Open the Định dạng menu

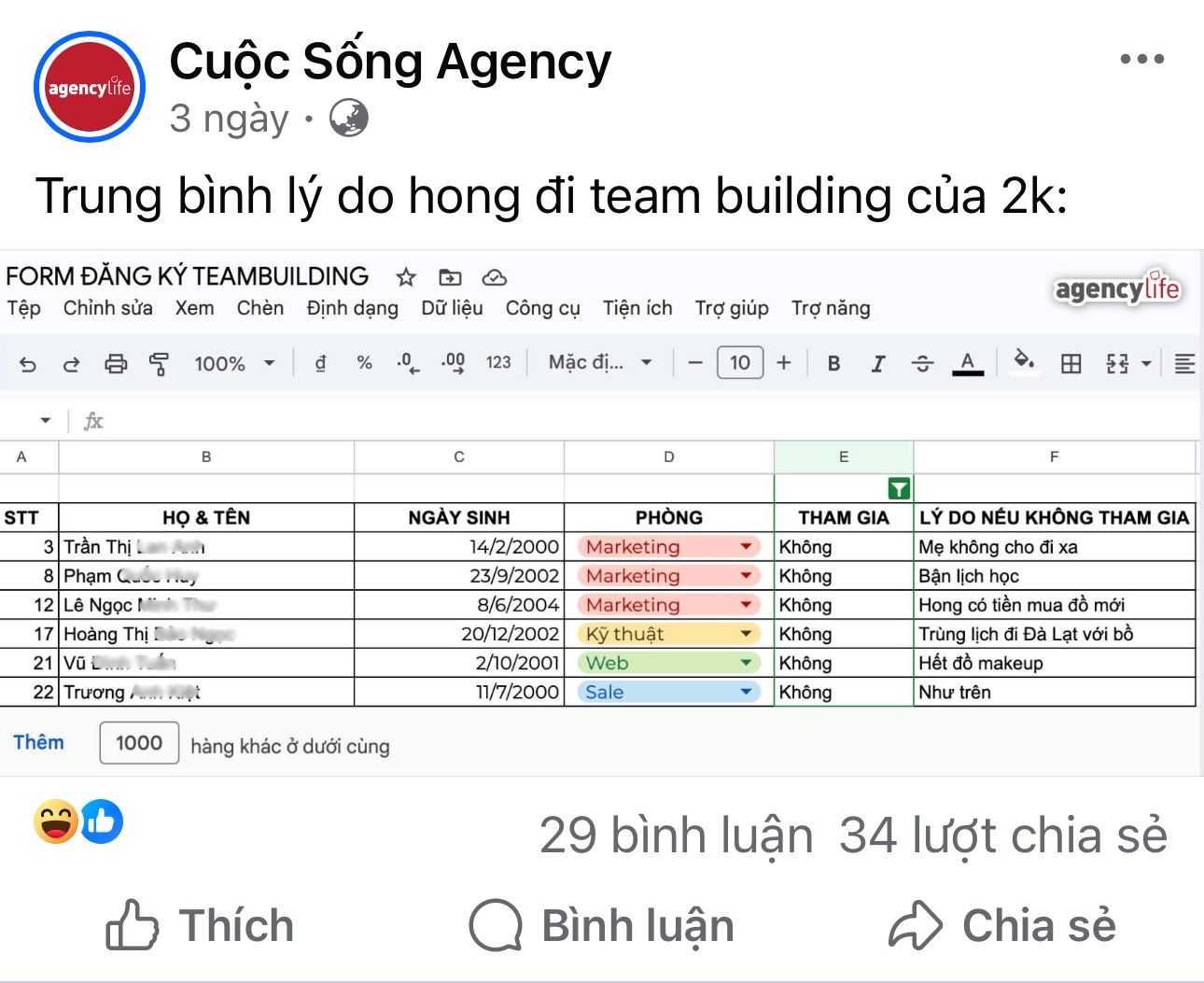[x=353, y=308]
